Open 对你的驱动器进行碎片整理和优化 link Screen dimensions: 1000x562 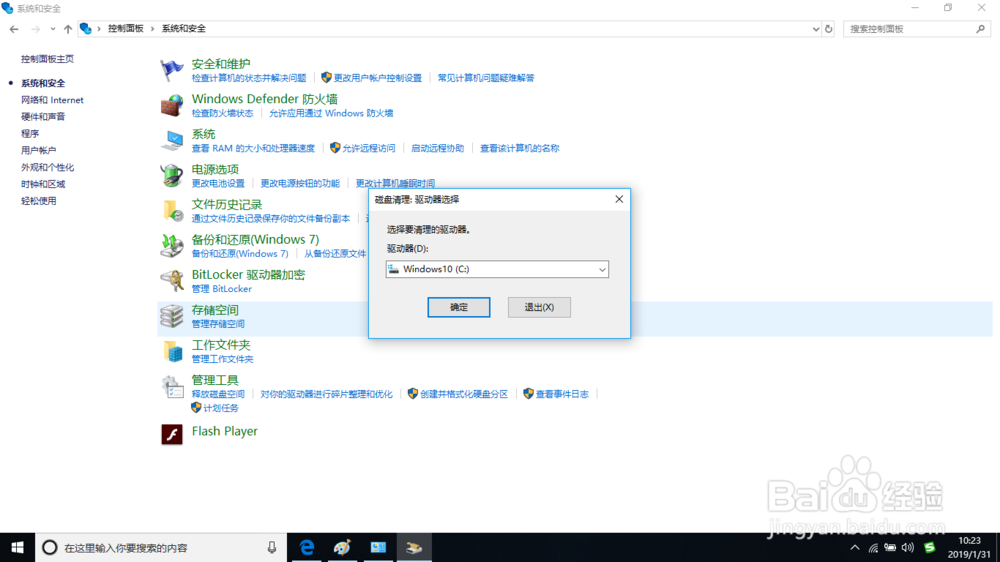tap(326, 394)
